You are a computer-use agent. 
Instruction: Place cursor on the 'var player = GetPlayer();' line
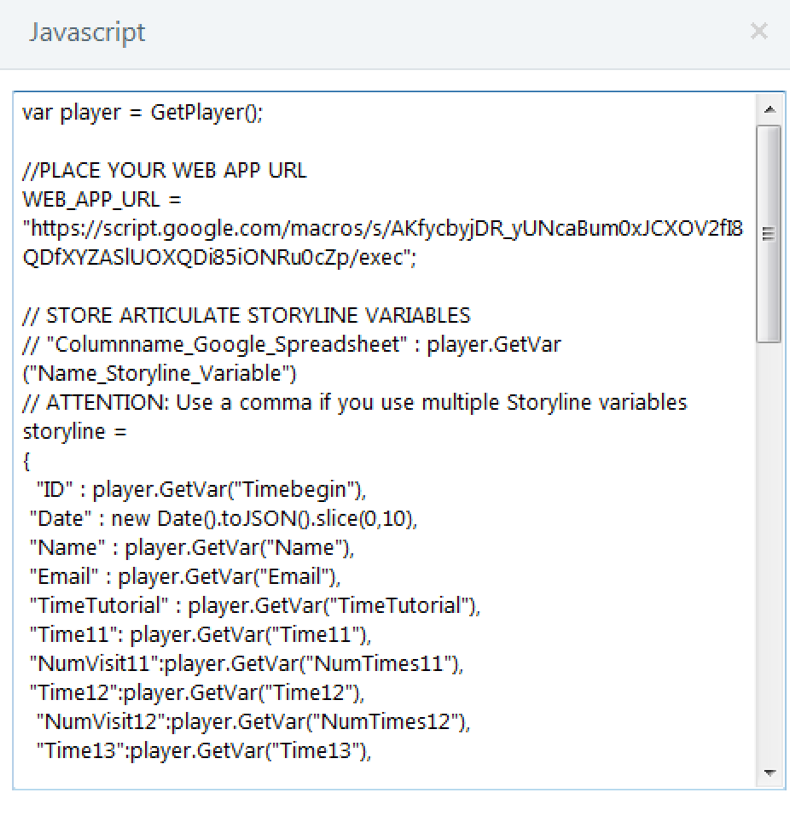point(142,113)
